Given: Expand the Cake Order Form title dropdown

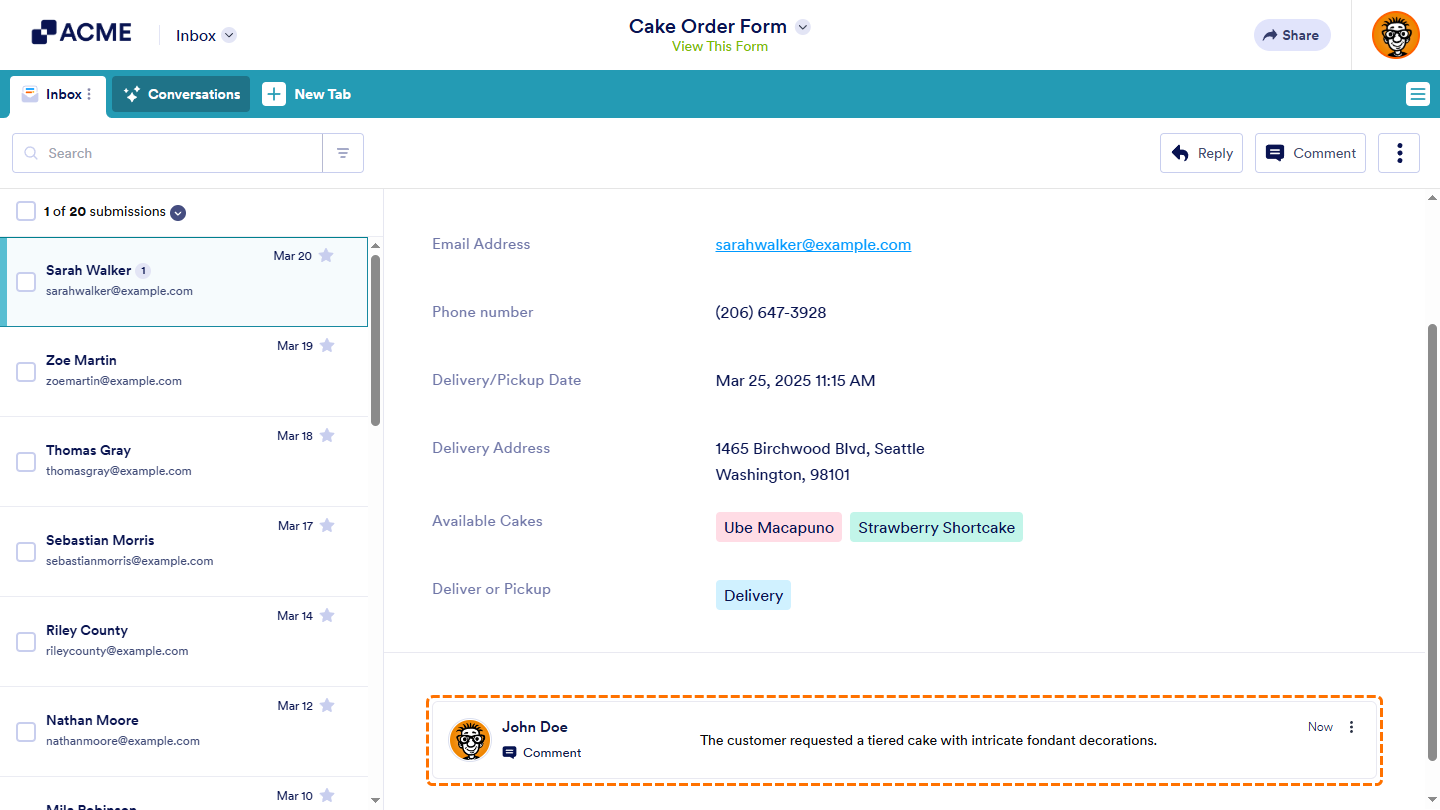Looking at the screenshot, I should 802,26.
